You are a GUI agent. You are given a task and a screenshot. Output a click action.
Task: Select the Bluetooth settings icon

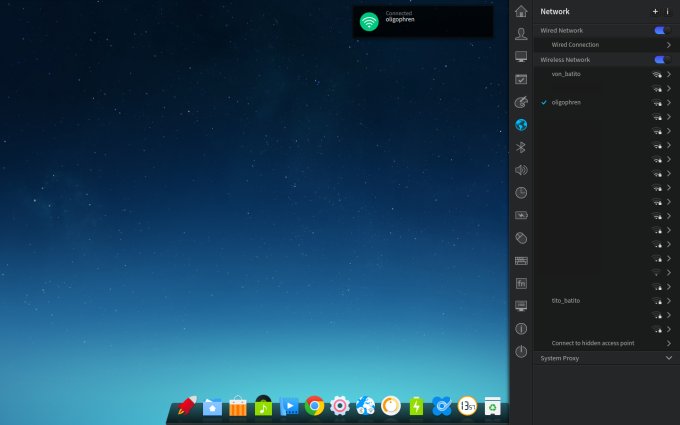coord(520,147)
